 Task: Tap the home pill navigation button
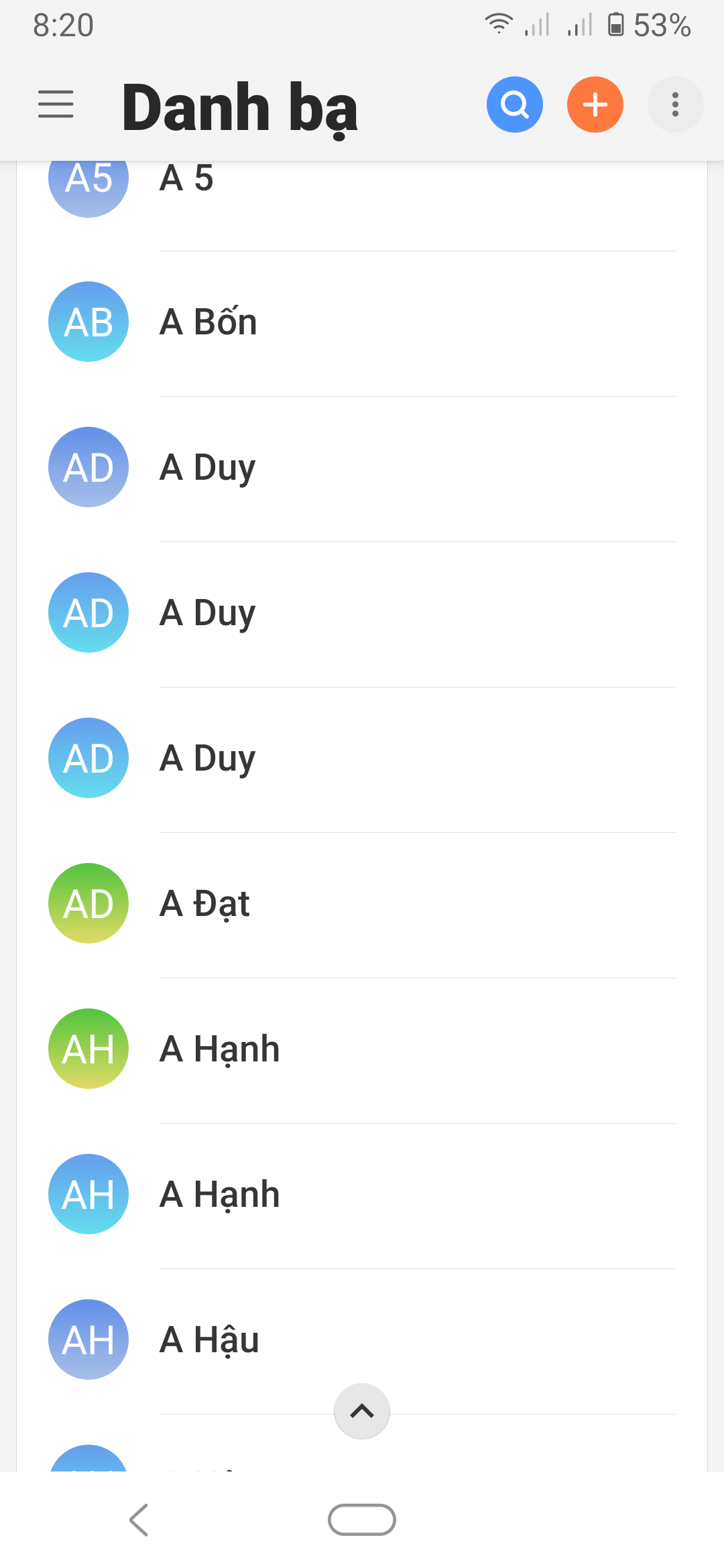(362, 1519)
